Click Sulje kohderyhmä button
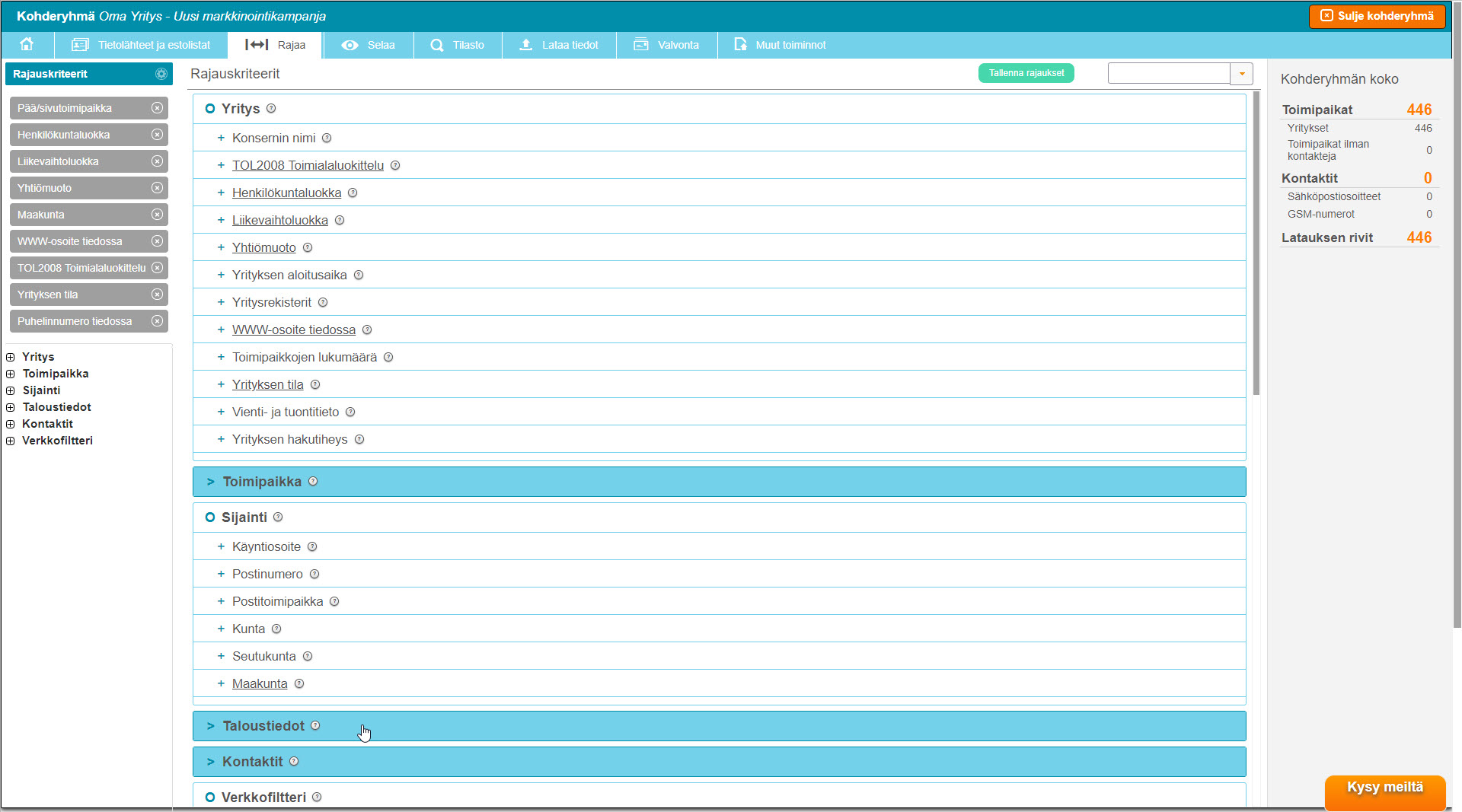This screenshot has height=812, width=1462. coord(1377,16)
